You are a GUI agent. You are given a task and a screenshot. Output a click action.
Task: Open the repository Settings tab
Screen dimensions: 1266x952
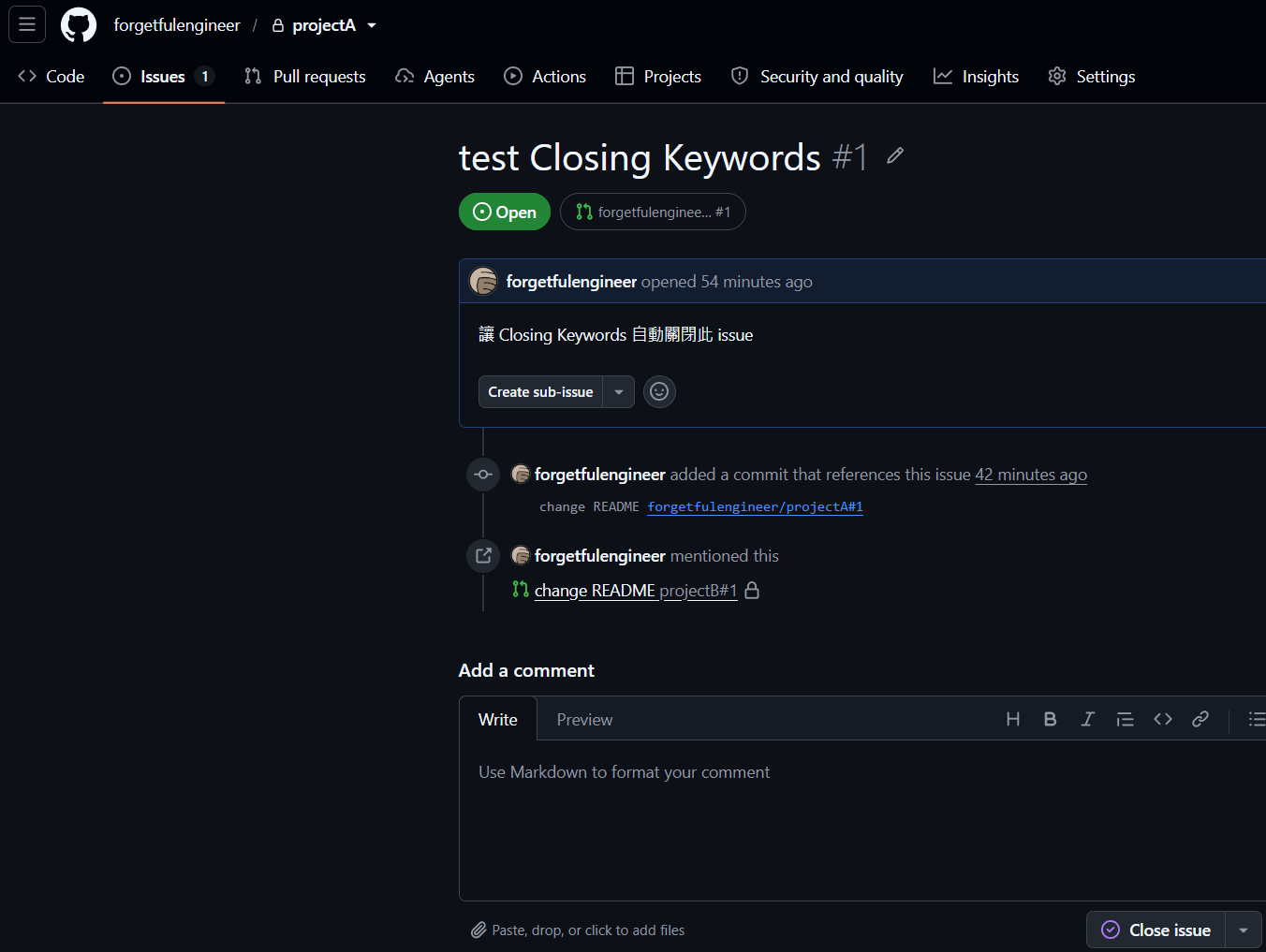[x=1092, y=77]
